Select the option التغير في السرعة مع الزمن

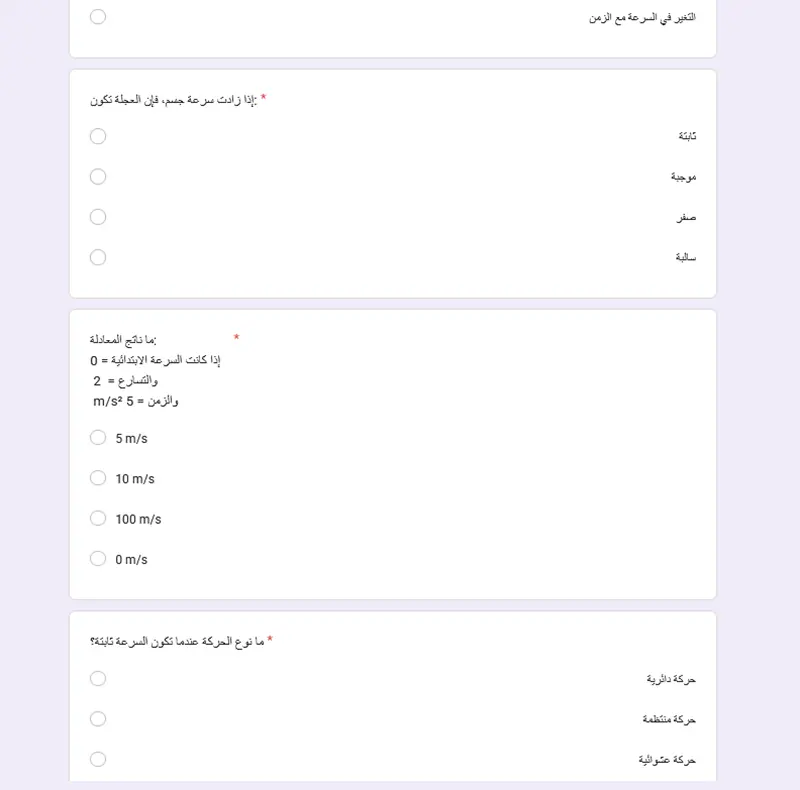click(98, 17)
